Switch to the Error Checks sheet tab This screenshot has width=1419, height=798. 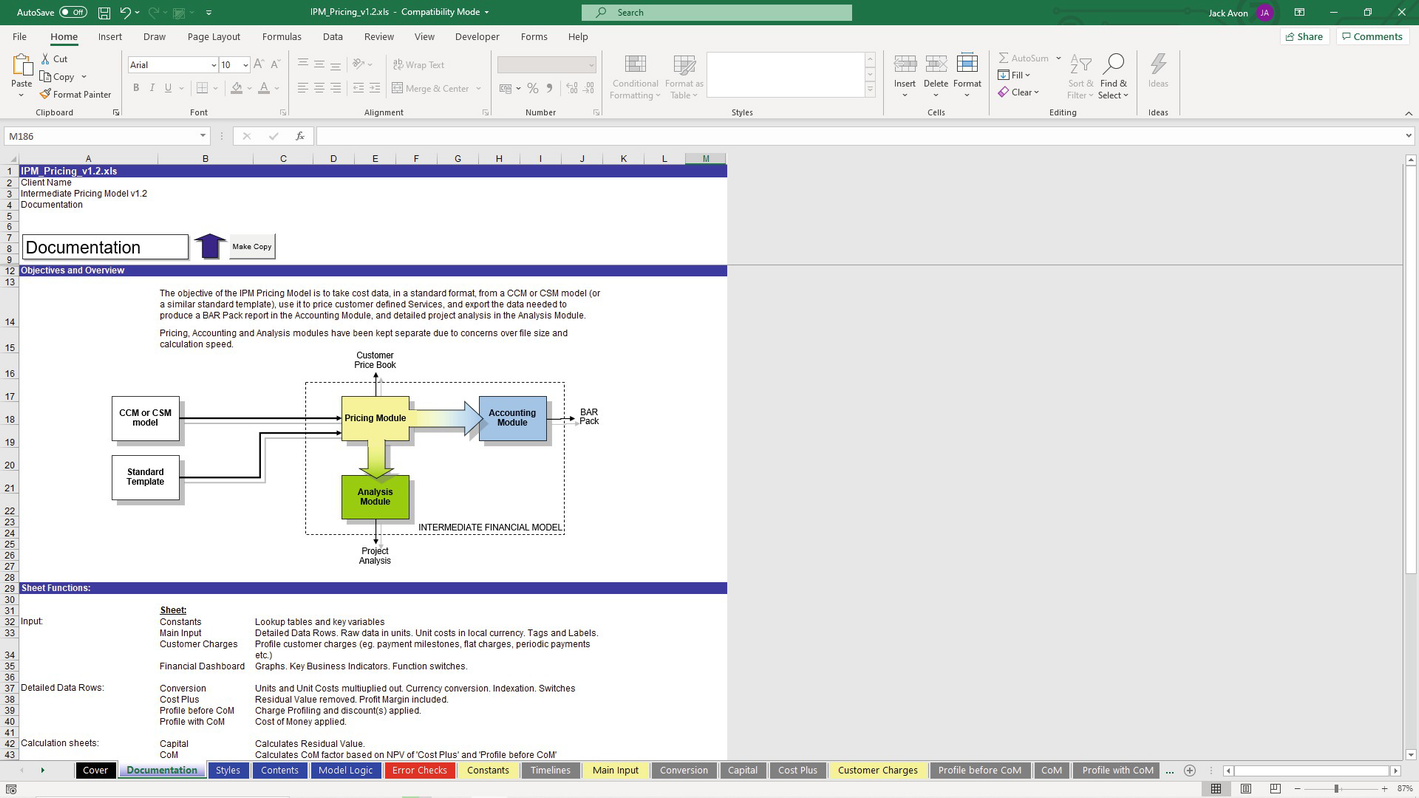tap(419, 770)
